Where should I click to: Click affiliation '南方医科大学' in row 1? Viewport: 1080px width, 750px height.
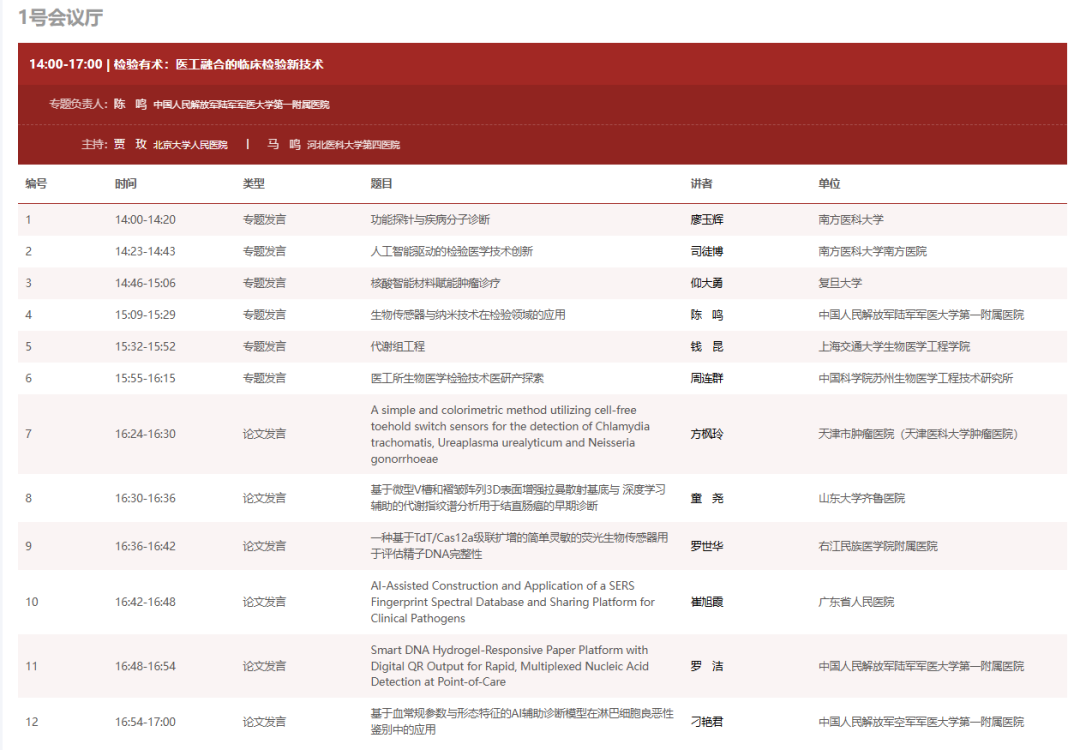click(851, 220)
